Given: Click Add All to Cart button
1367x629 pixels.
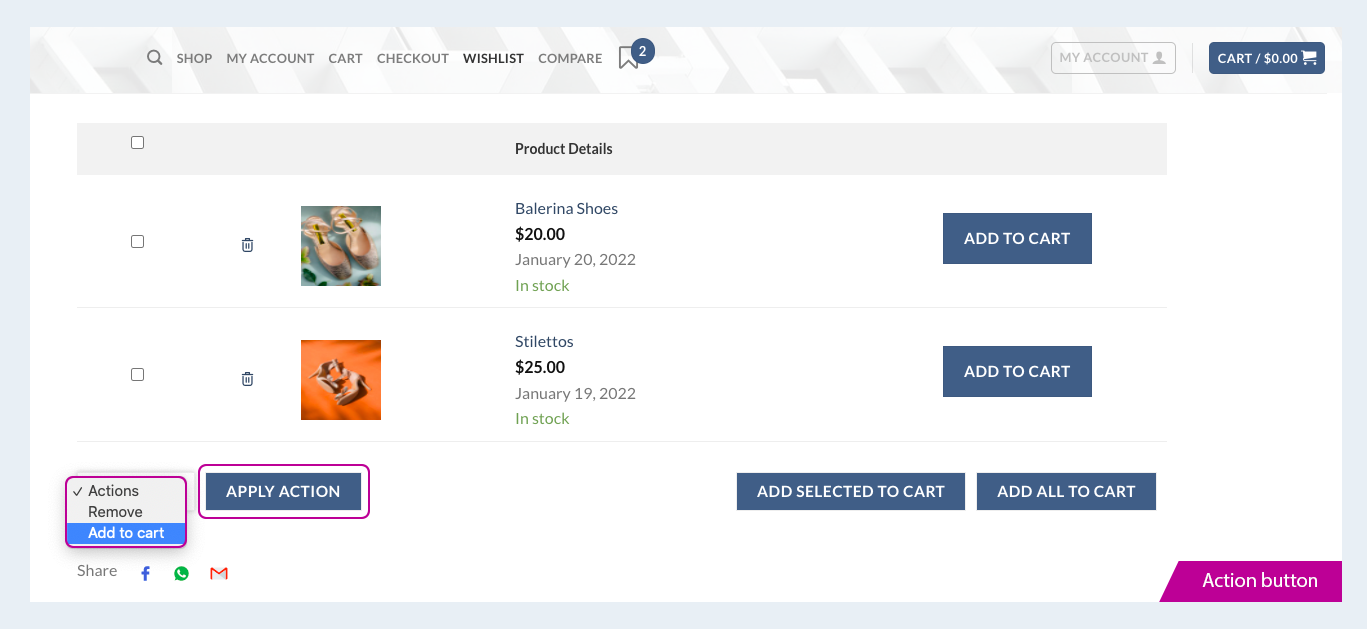Looking at the screenshot, I should click(1066, 491).
